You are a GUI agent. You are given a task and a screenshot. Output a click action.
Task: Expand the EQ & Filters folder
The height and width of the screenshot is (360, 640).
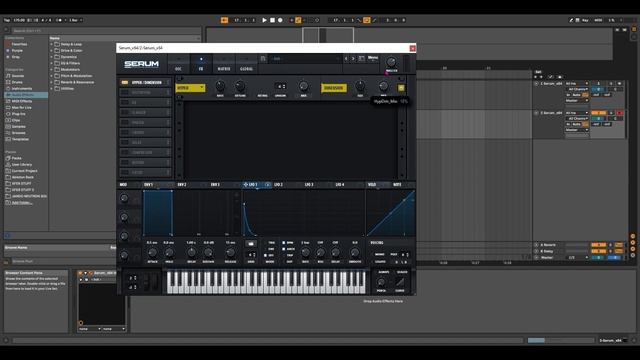pos(52,63)
